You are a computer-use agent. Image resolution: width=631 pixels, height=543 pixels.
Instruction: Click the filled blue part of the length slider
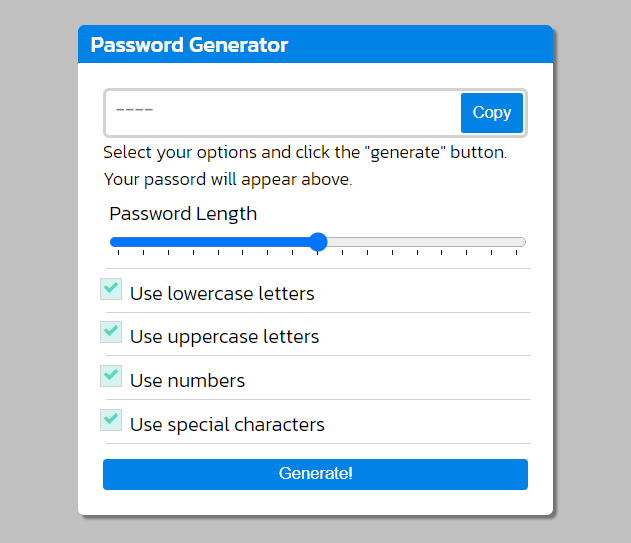tap(210, 241)
